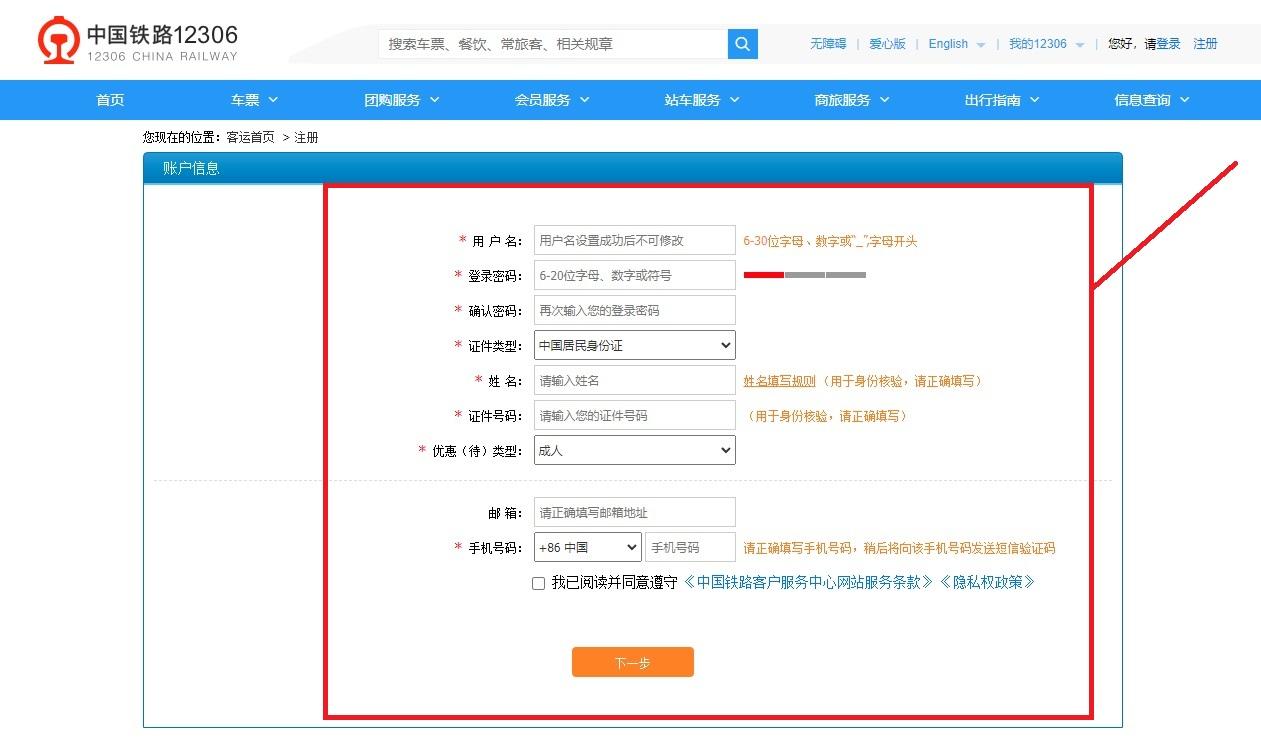
Task: Open the +86 中国 country code dropdown
Action: point(587,547)
